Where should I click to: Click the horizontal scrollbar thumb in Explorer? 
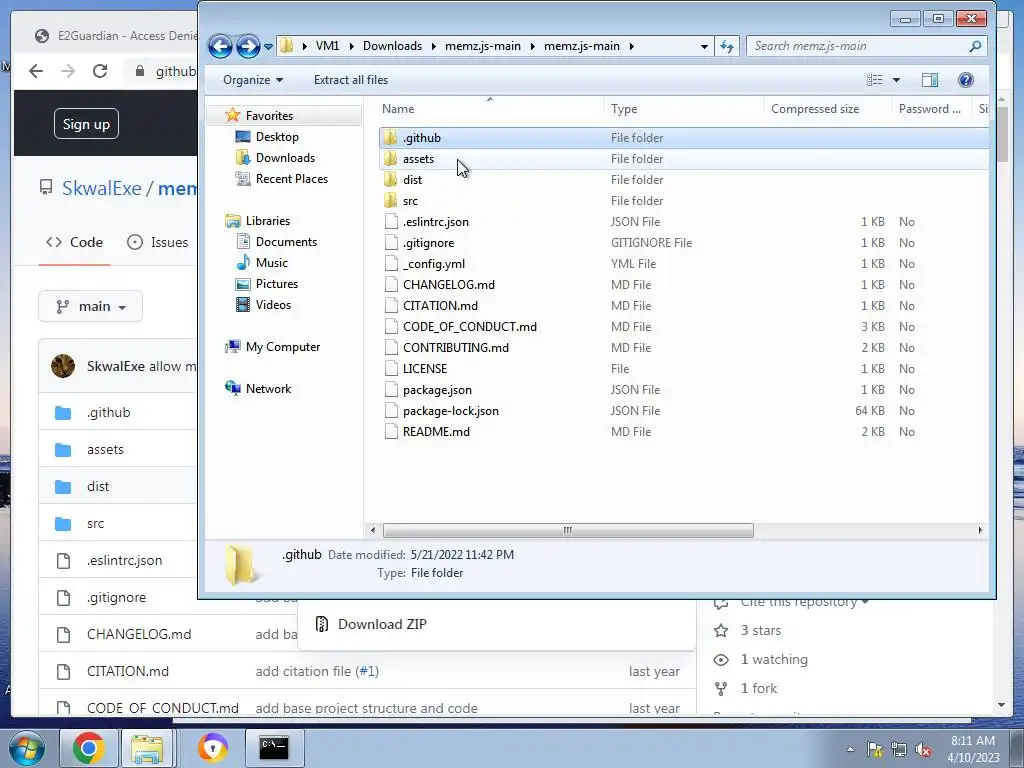click(568, 530)
